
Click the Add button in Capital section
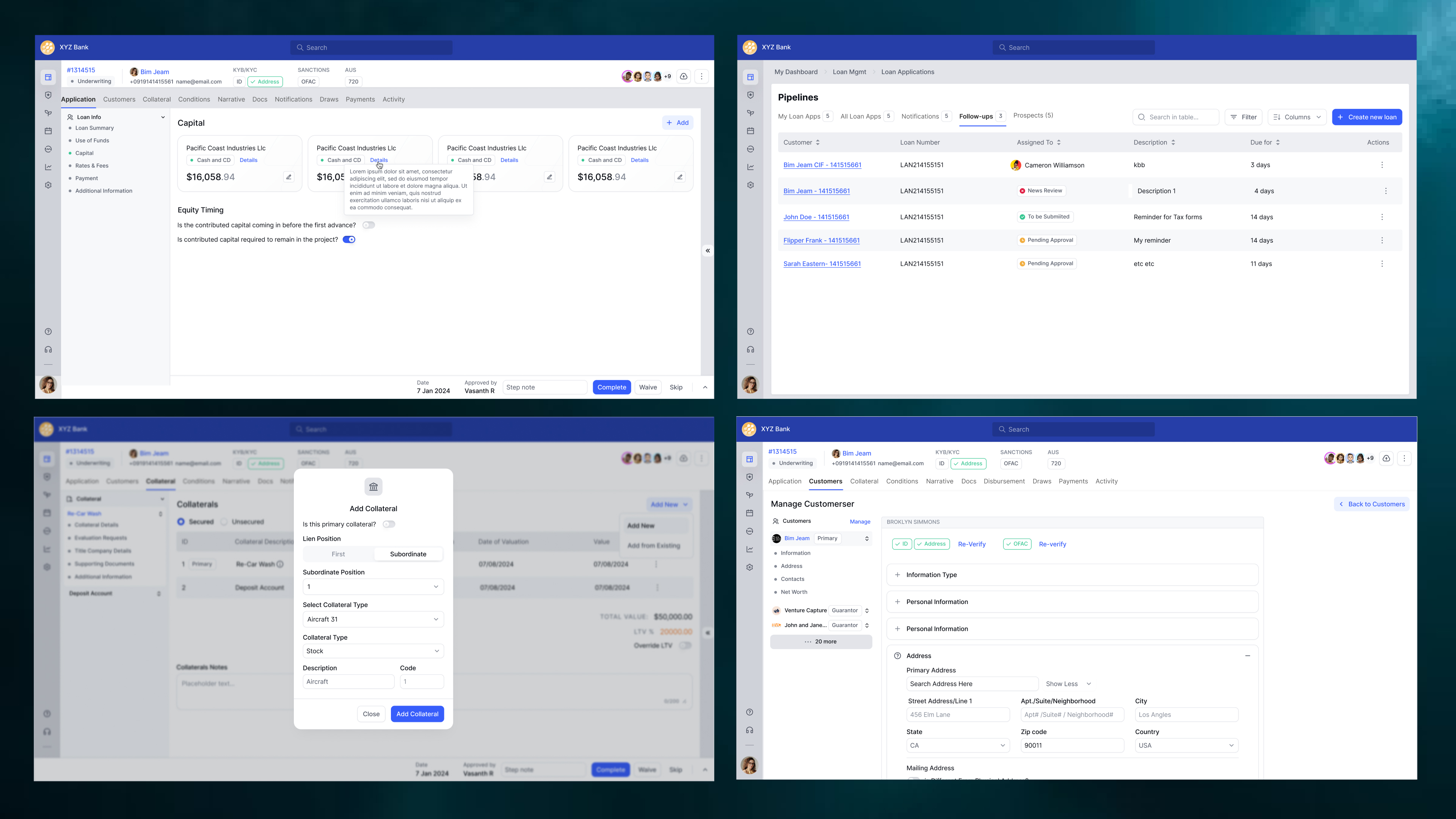(678, 122)
